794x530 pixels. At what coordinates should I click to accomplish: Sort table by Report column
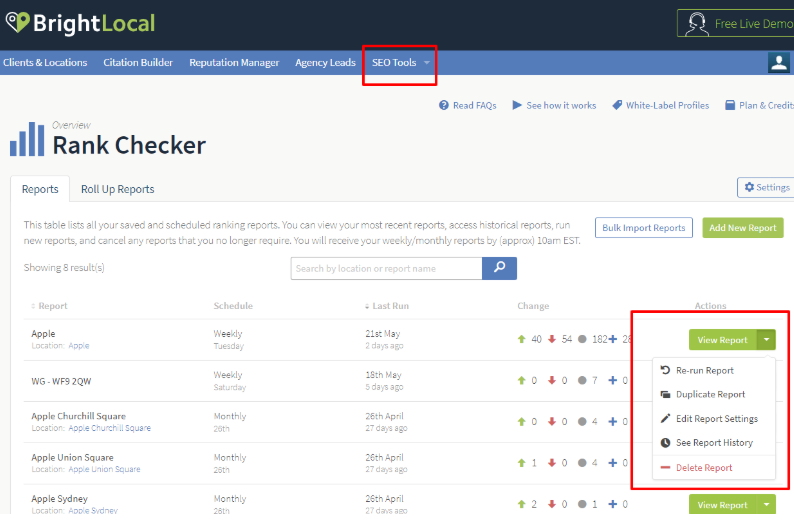point(49,306)
